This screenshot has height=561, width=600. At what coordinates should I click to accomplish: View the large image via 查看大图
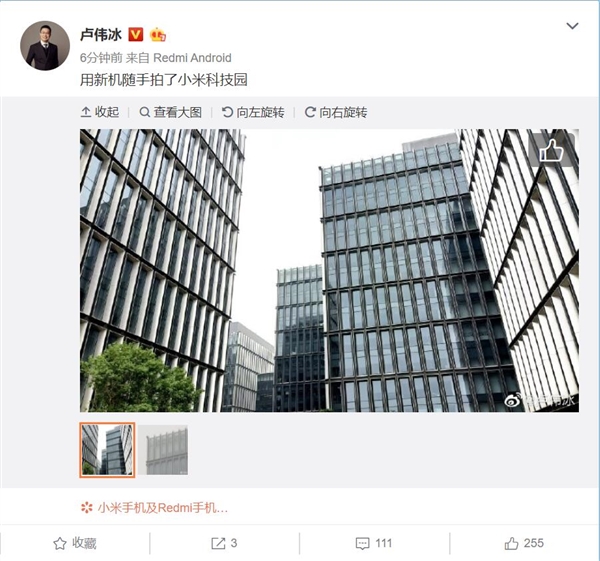[x=171, y=112]
